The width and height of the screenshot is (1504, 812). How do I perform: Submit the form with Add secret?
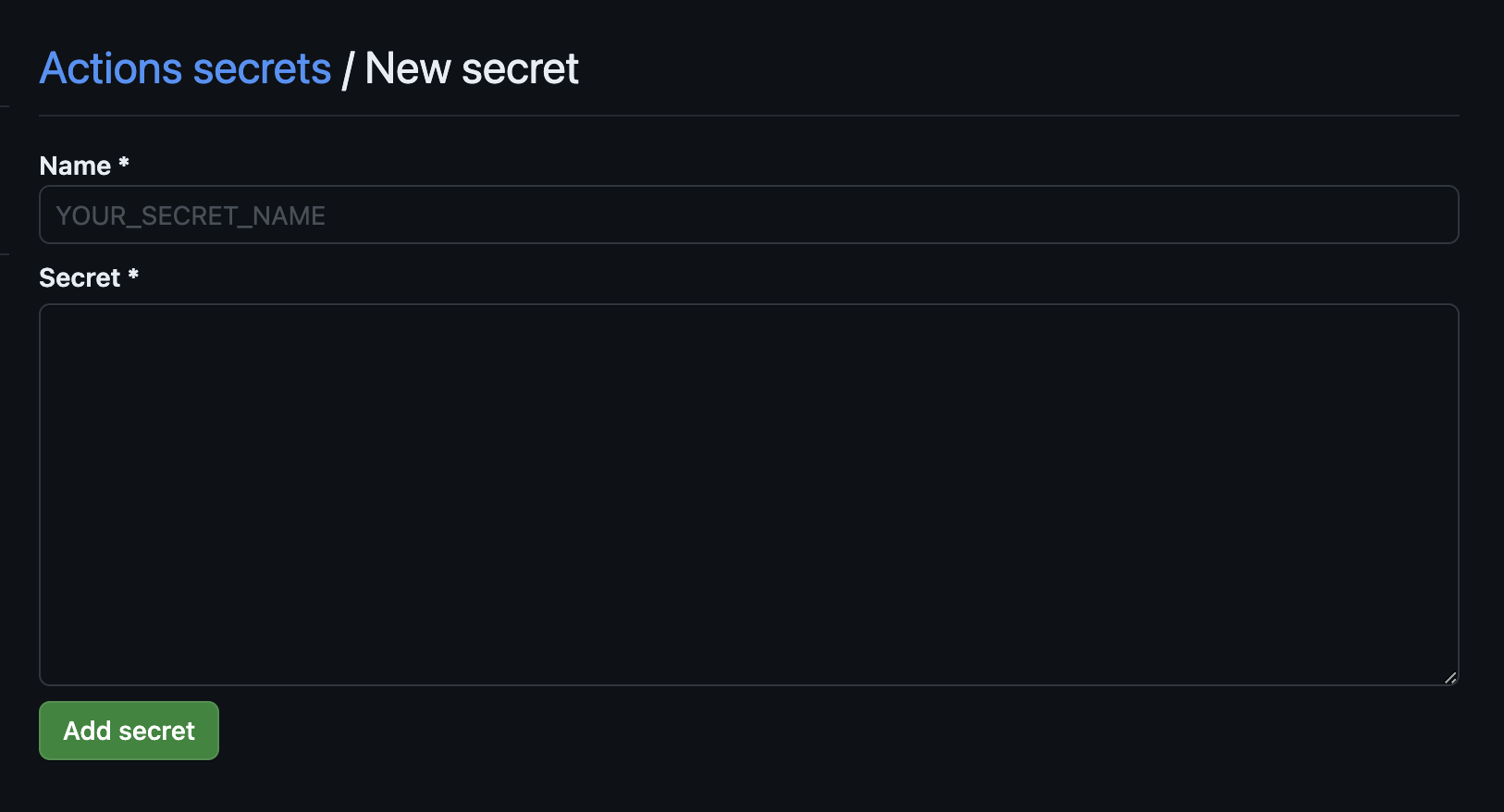[129, 731]
